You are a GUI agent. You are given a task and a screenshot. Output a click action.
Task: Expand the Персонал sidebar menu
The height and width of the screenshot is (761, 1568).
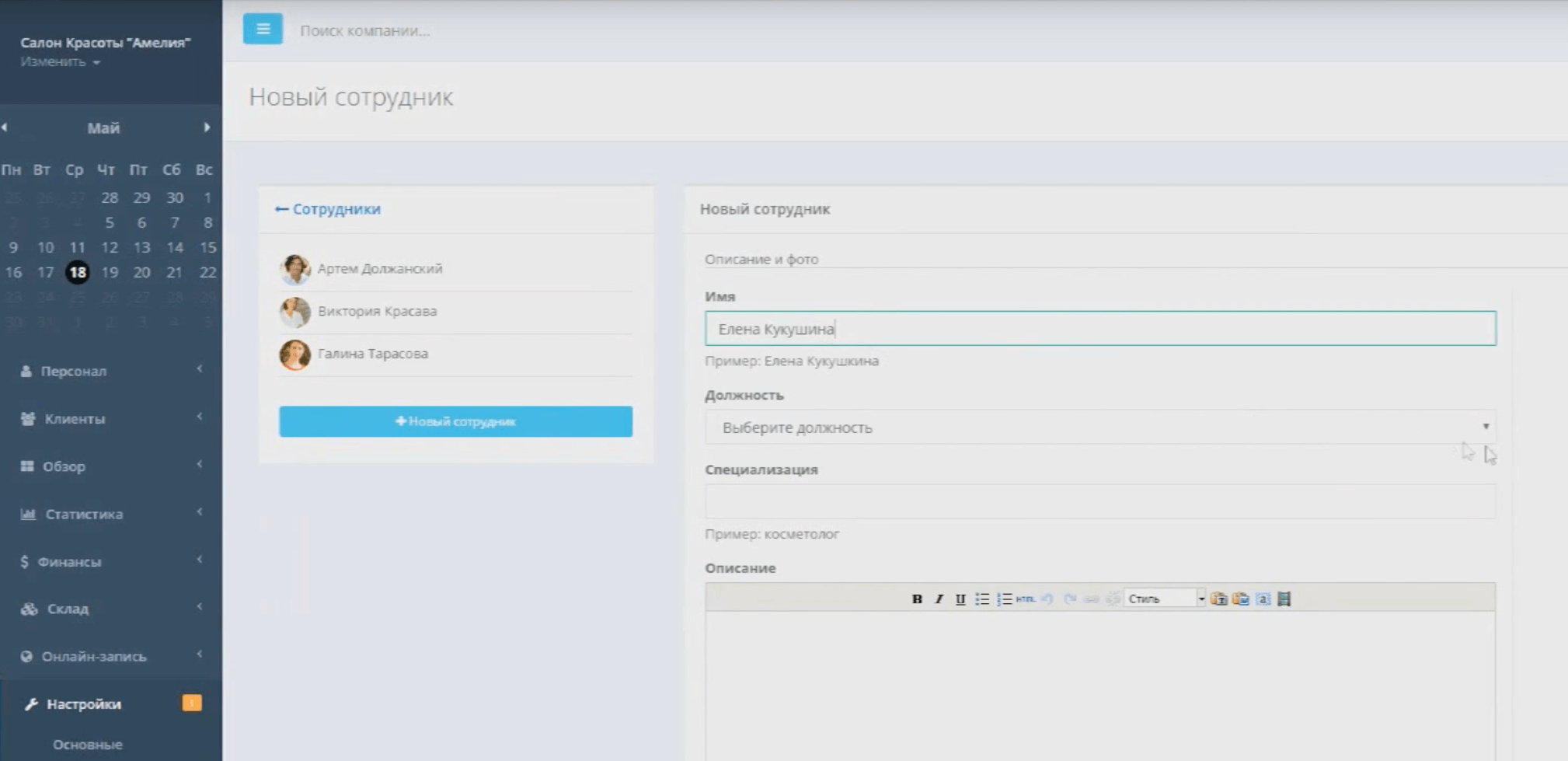click(74, 372)
